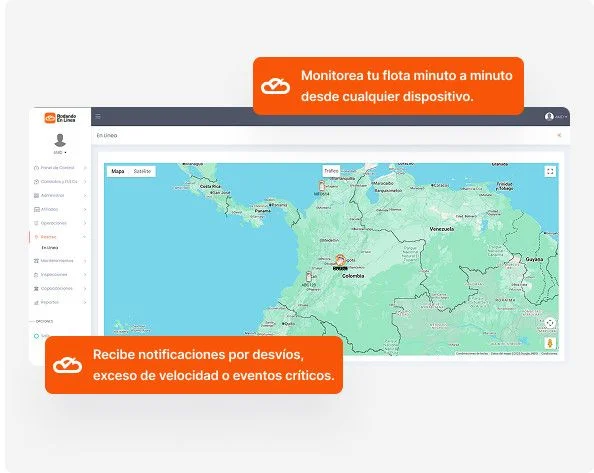Click the sidebar user avatar silhouette

coord(60,140)
